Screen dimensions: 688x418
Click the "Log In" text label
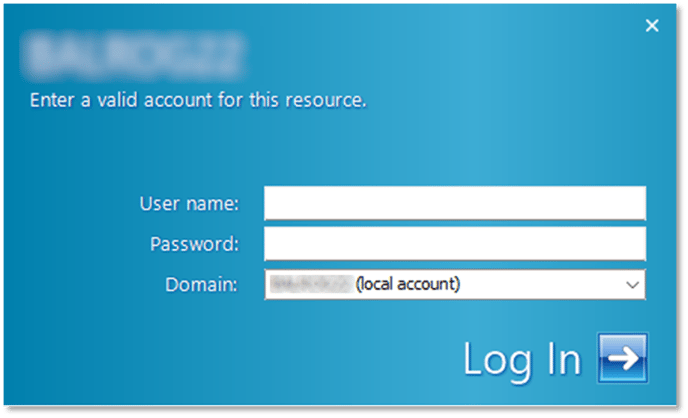tap(522, 361)
